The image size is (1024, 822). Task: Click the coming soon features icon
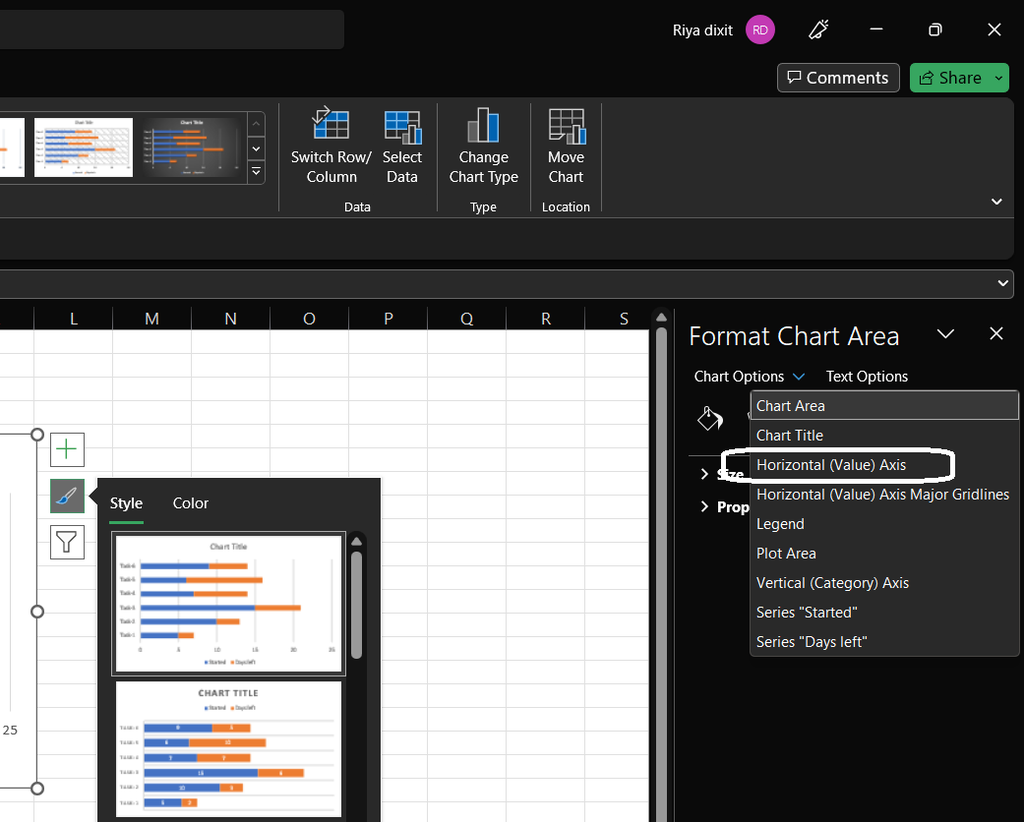(818, 30)
